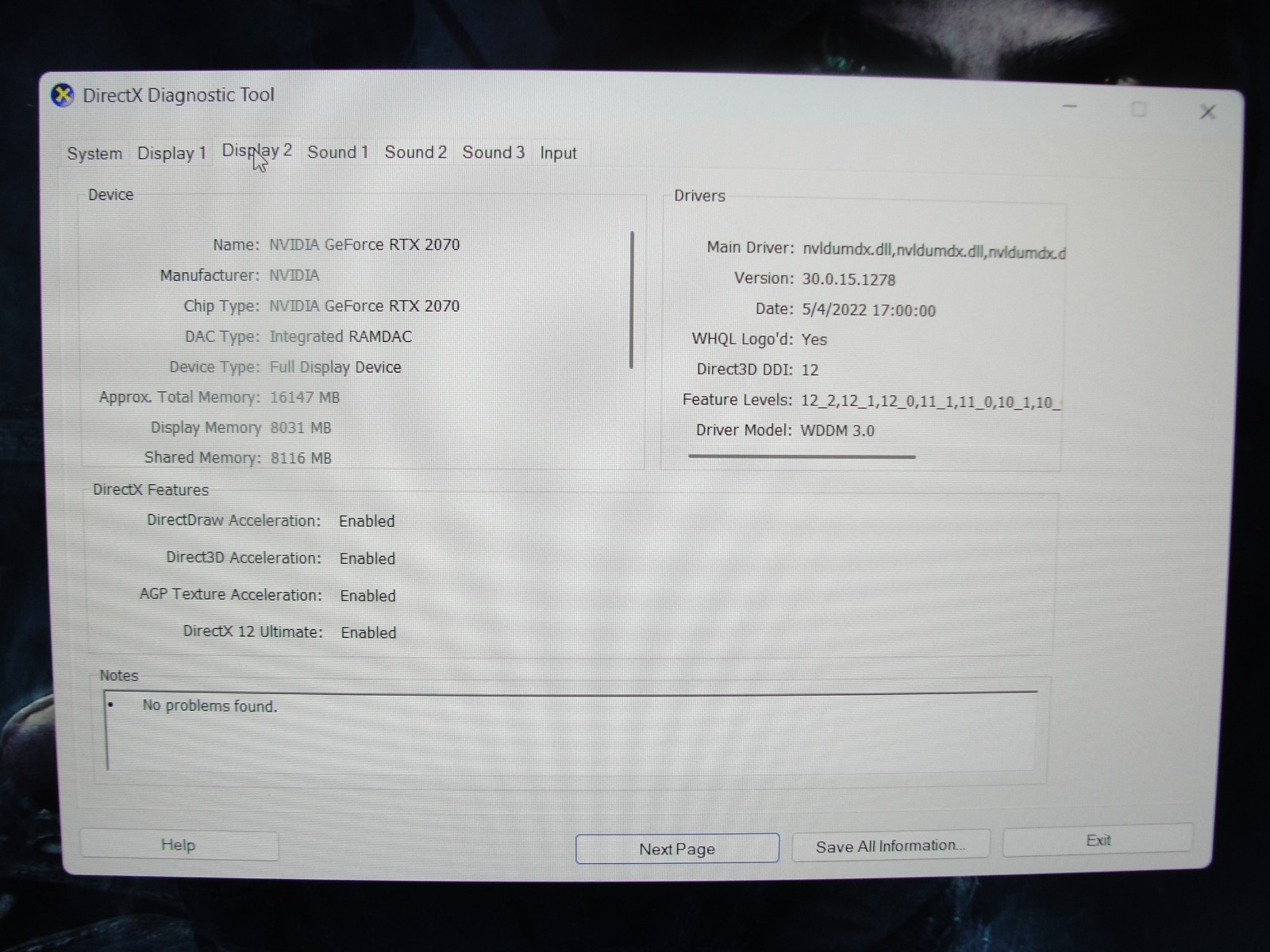Screen dimensions: 1270x952
Task: Switch to the Sound 2 tab
Action: (415, 152)
